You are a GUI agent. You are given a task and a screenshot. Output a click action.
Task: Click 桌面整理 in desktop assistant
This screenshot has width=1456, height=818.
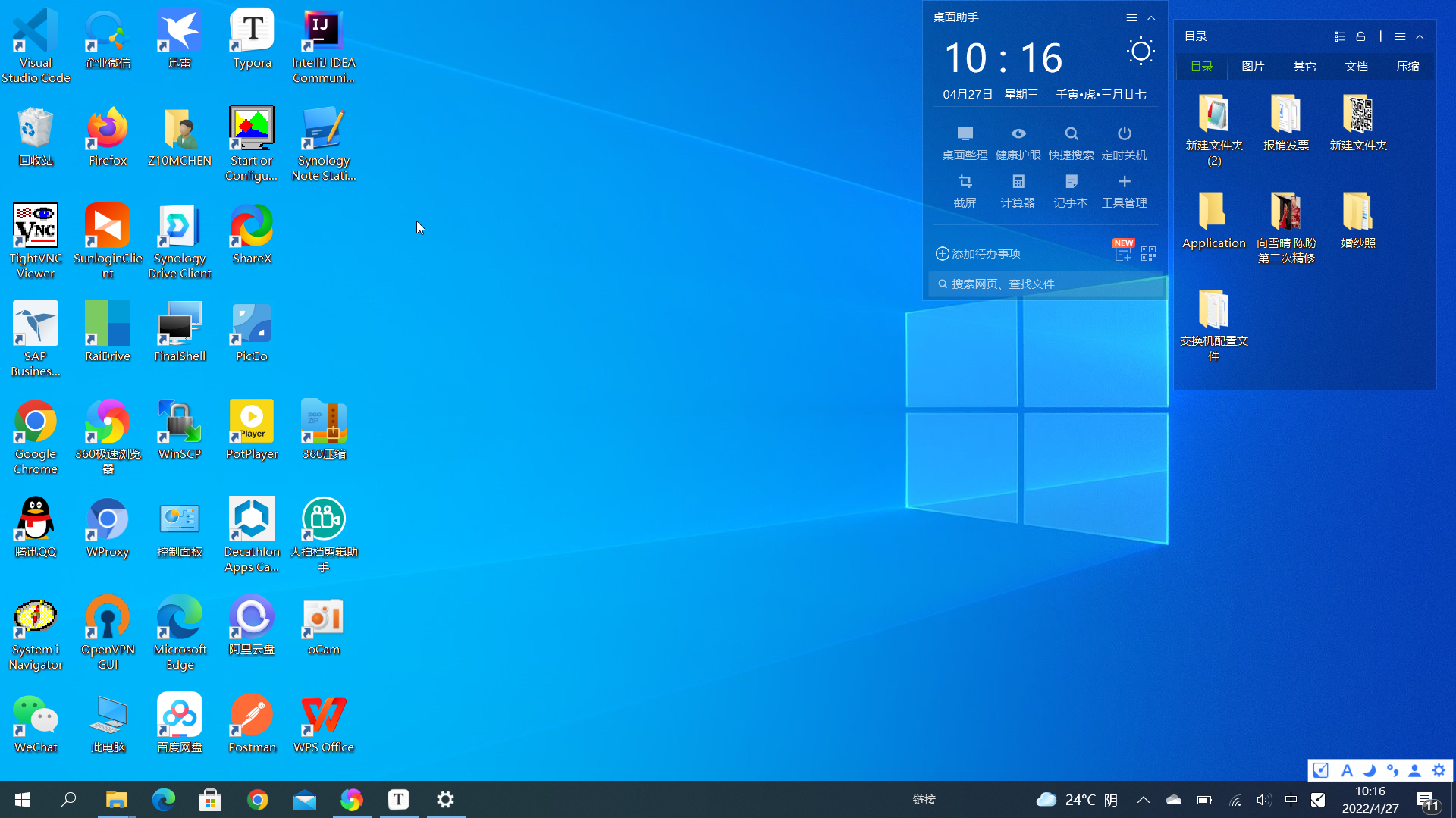[965, 143]
